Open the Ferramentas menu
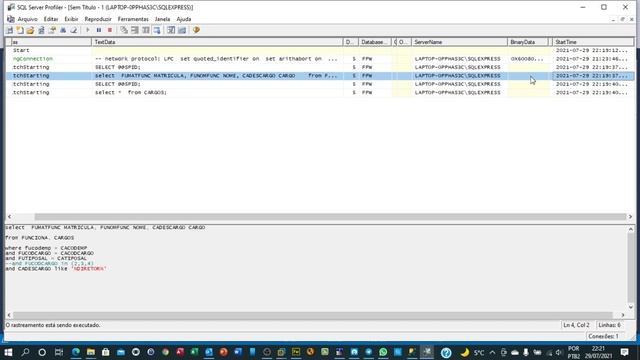 tap(133, 19)
